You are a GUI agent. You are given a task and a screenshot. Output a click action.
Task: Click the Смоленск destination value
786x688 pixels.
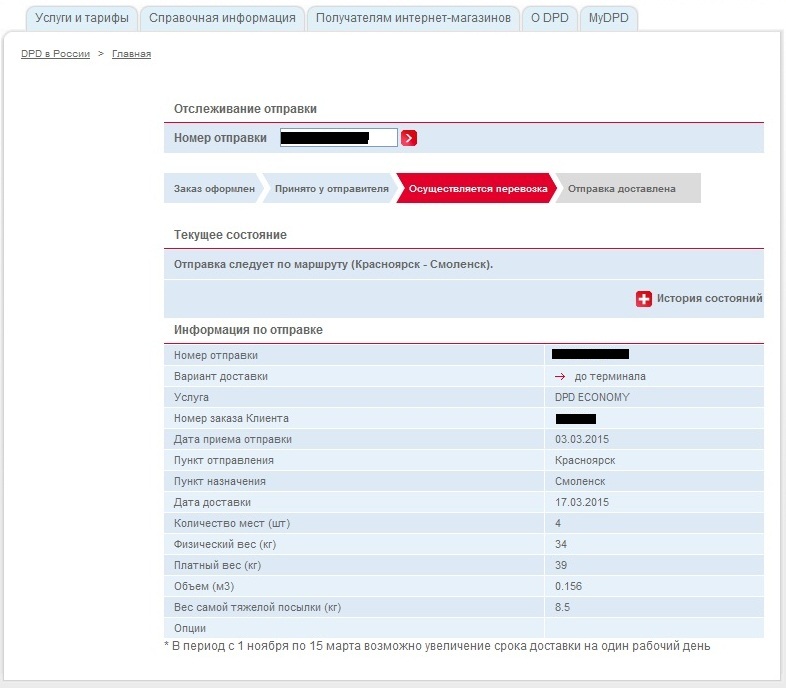[x=580, y=481]
